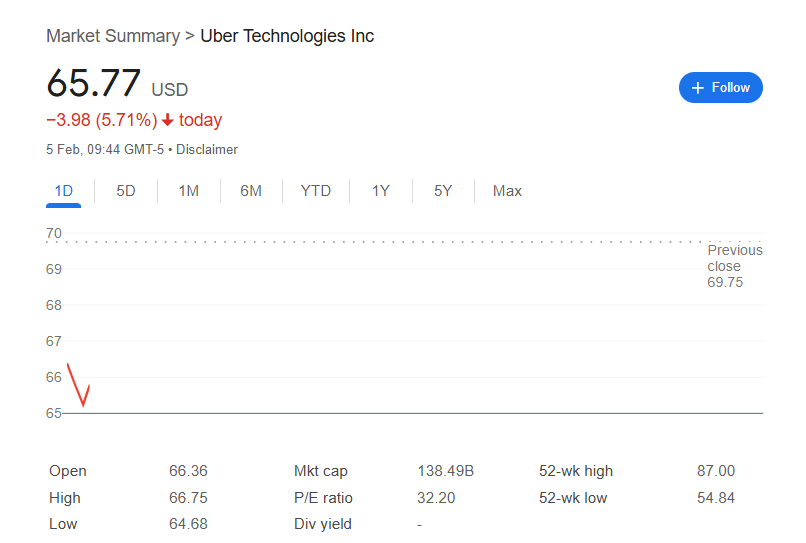
Task: Show the 1M price chart
Action: 189,191
